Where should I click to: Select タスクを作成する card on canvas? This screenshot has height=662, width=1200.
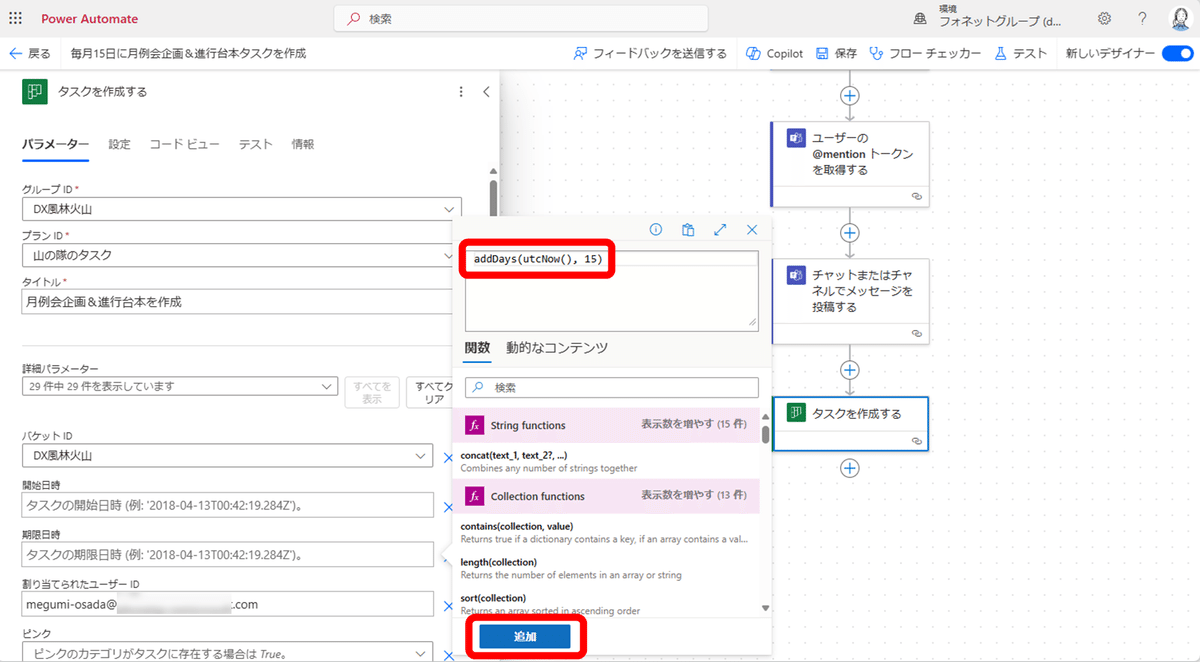point(850,424)
